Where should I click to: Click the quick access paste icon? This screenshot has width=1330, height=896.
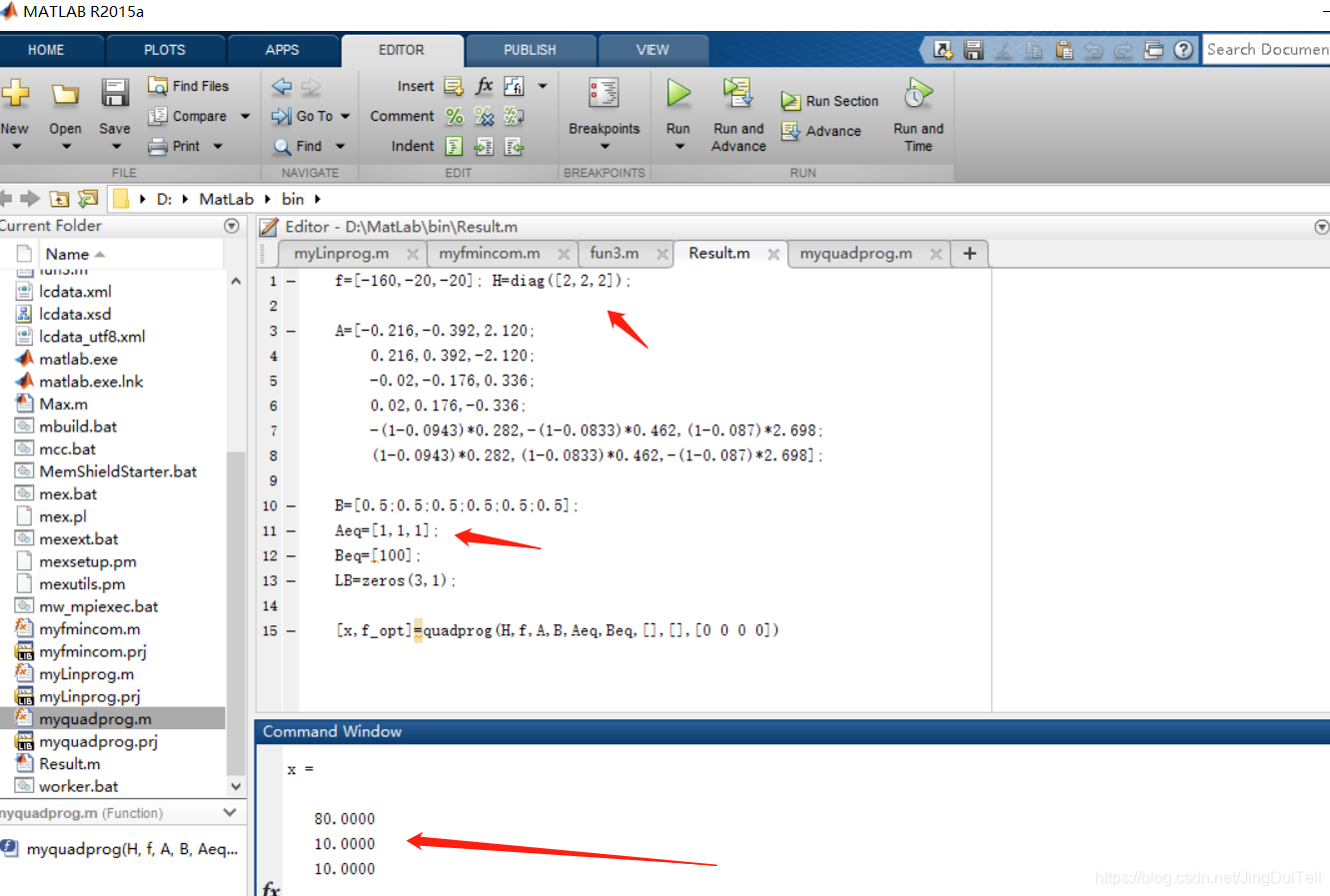(x=1064, y=49)
